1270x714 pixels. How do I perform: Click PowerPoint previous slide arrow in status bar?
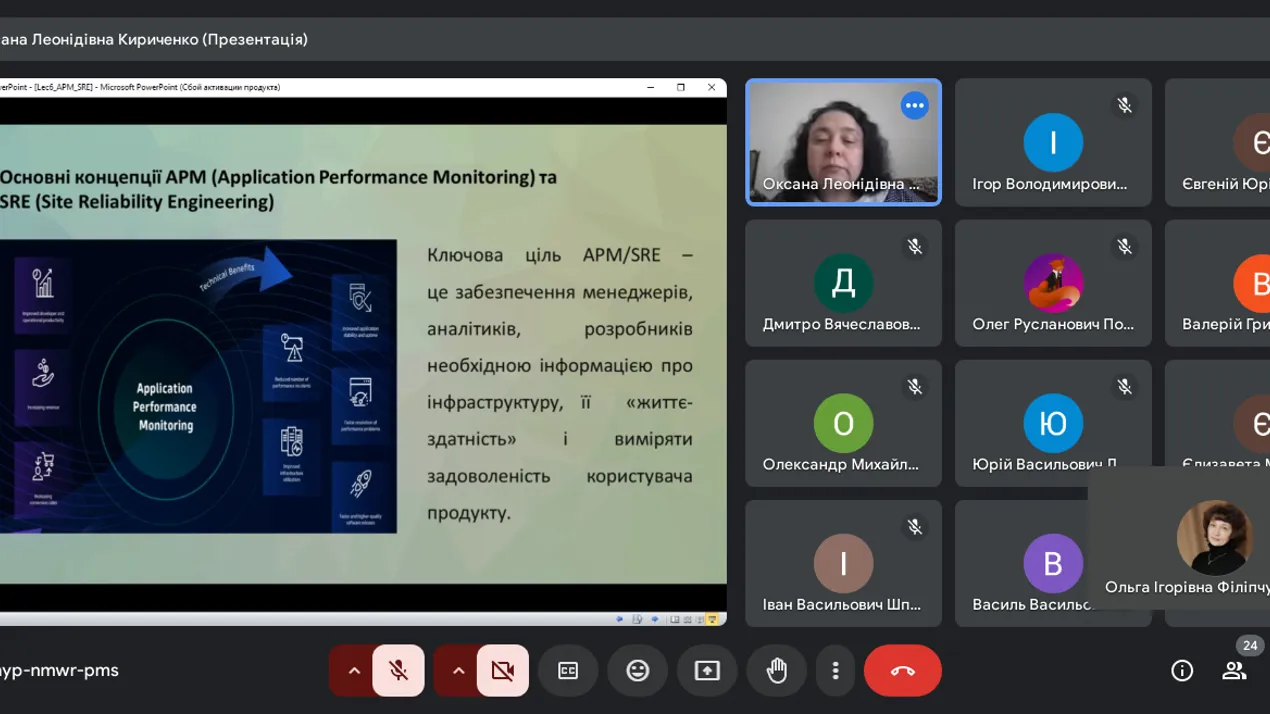619,619
